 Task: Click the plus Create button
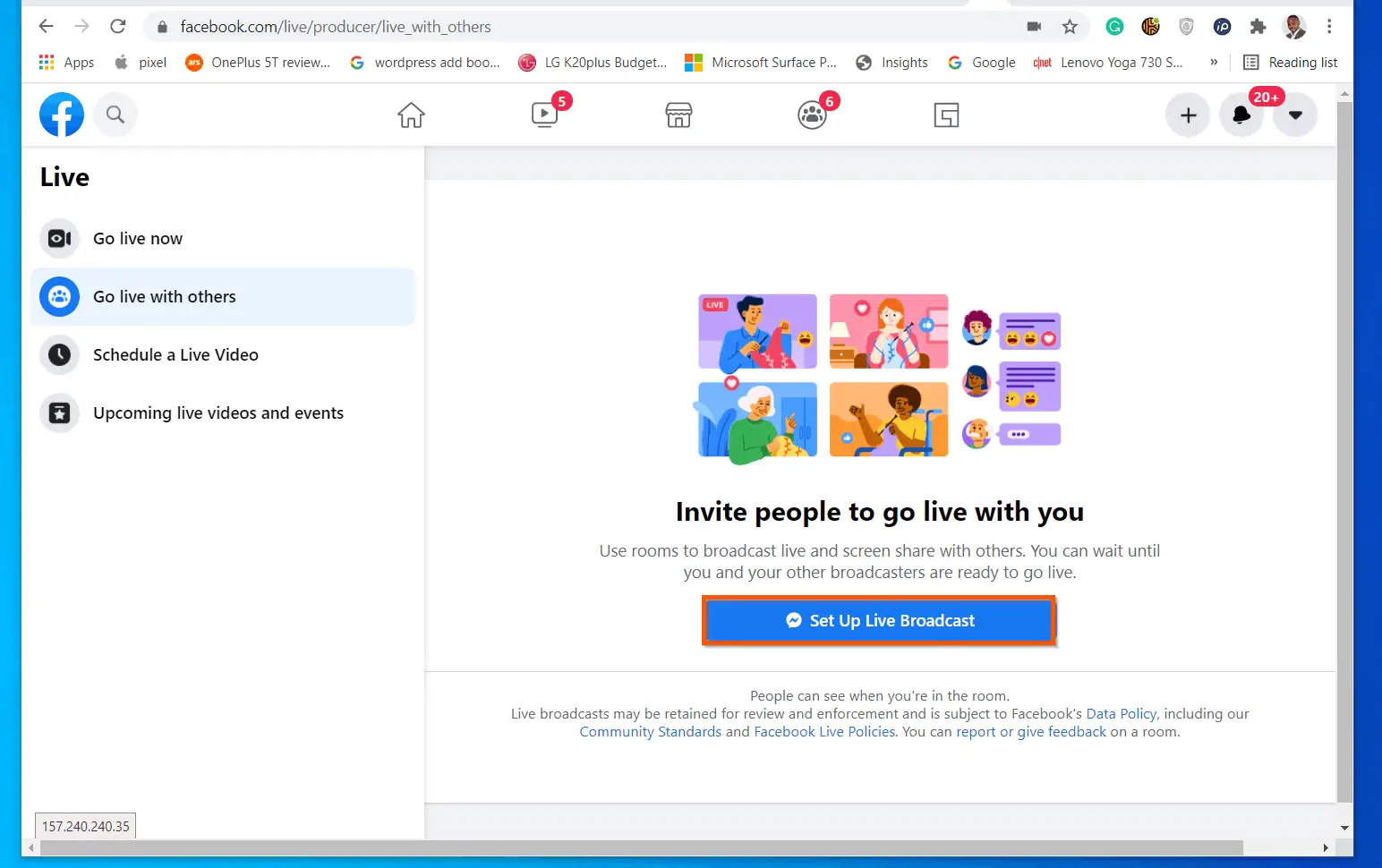pyautogui.click(x=1188, y=115)
